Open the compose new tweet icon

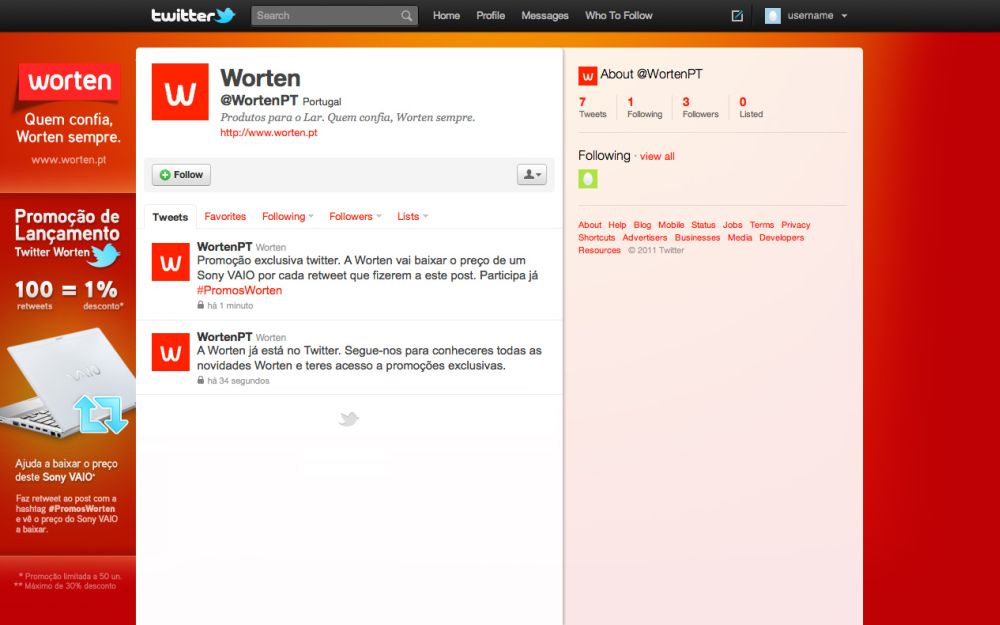(x=737, y=15)
